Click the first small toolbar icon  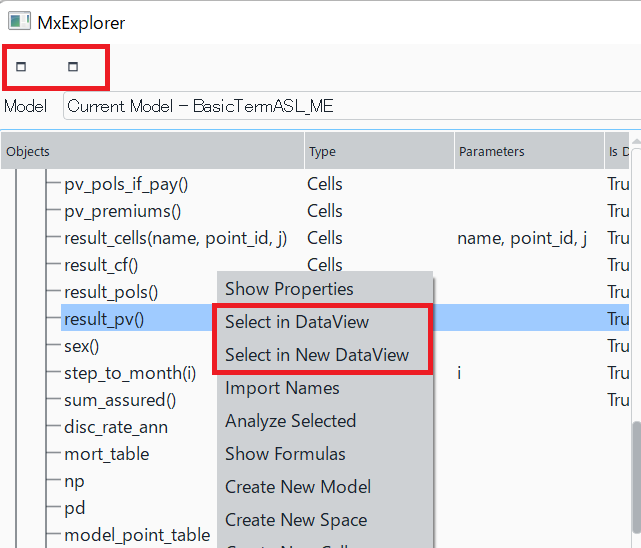21,67
